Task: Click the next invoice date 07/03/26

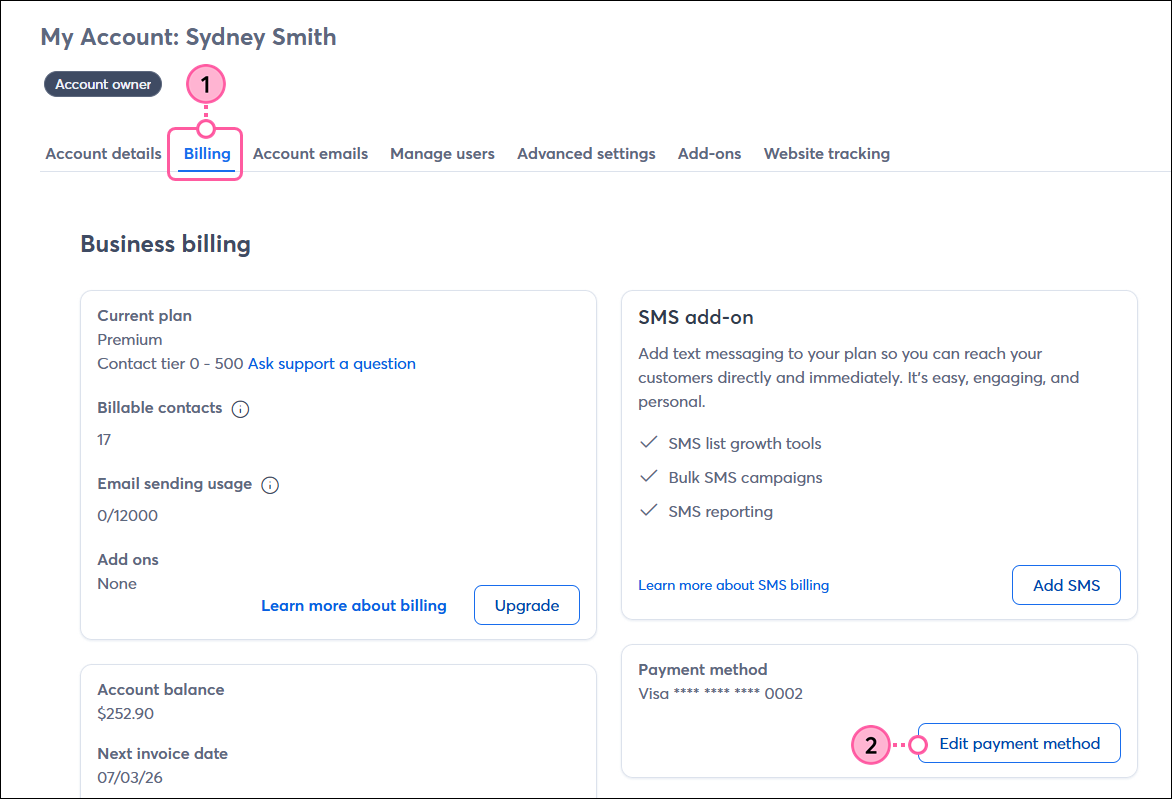Action: [130, 778]
